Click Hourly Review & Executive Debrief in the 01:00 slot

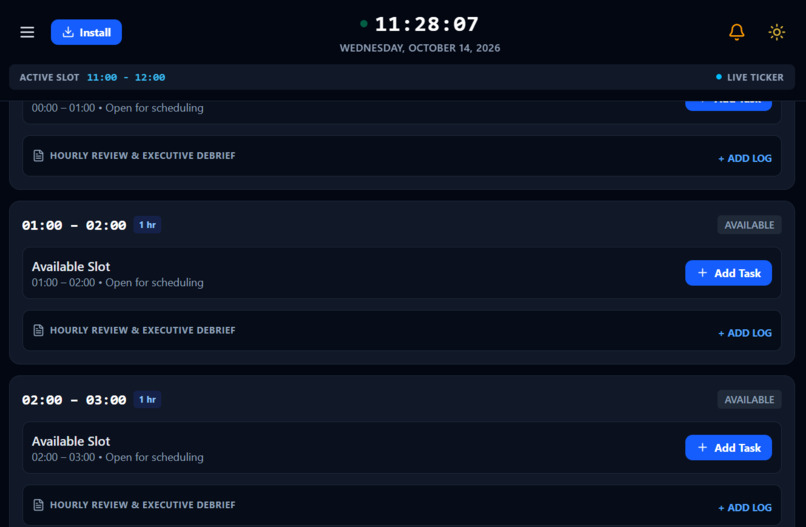coord(142,330)
